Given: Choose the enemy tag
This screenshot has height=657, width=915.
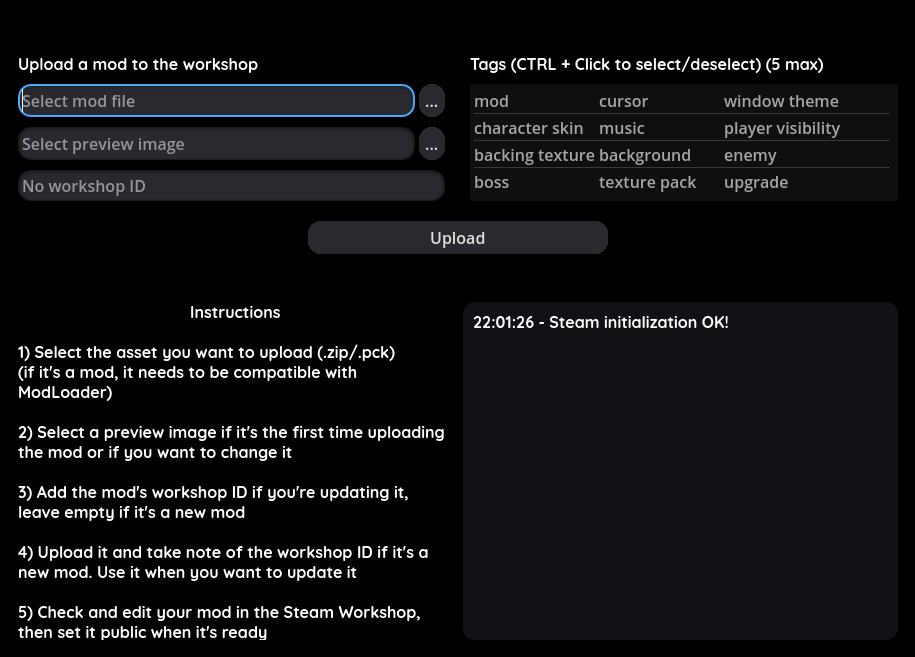Looking at the screenshot, I should click(x=750, y=155).
